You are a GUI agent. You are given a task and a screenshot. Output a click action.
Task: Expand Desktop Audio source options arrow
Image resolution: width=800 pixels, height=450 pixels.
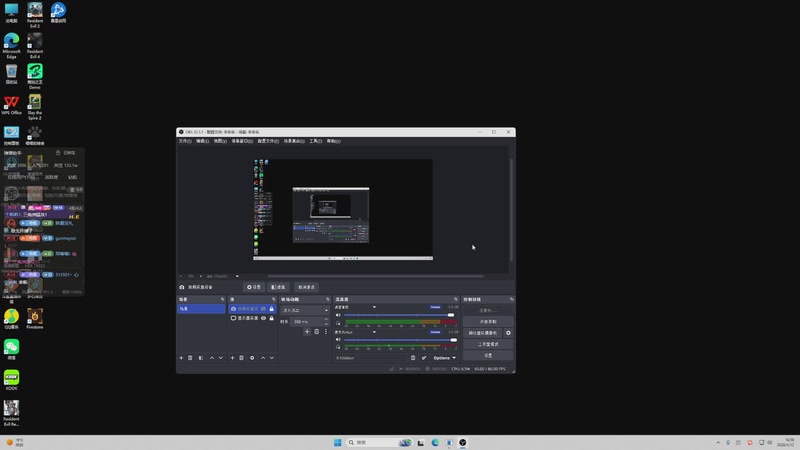point(374,307)
